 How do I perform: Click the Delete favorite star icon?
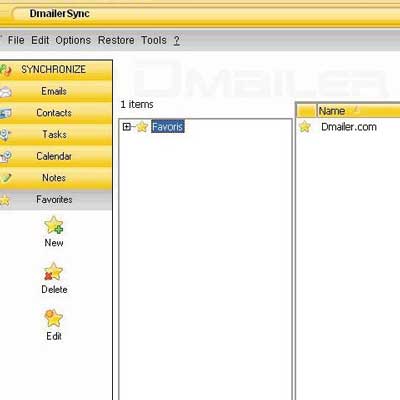[x=53, y=272]
